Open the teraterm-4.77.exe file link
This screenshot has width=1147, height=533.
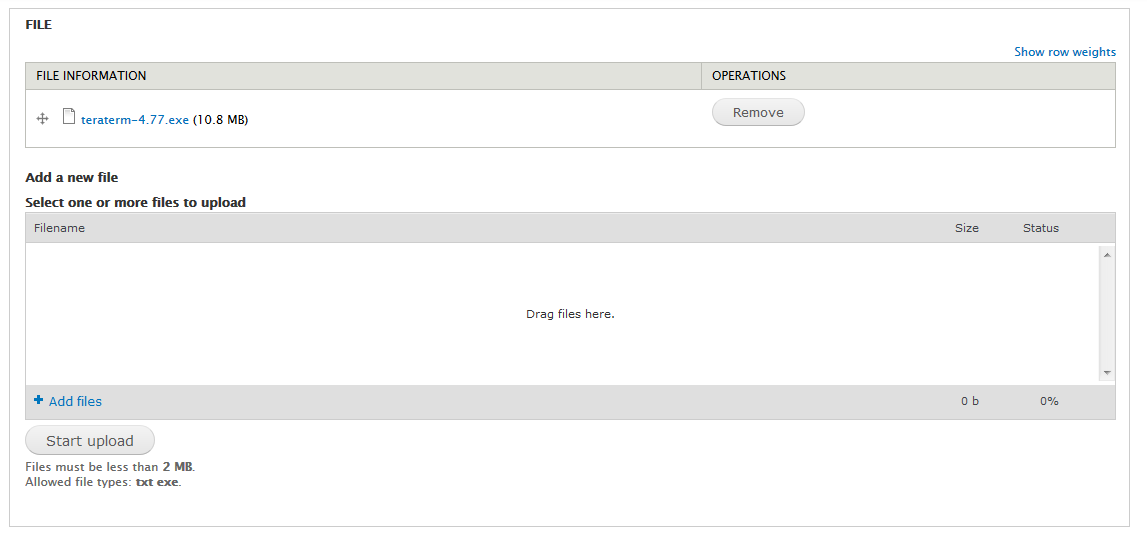coord(135,120)
